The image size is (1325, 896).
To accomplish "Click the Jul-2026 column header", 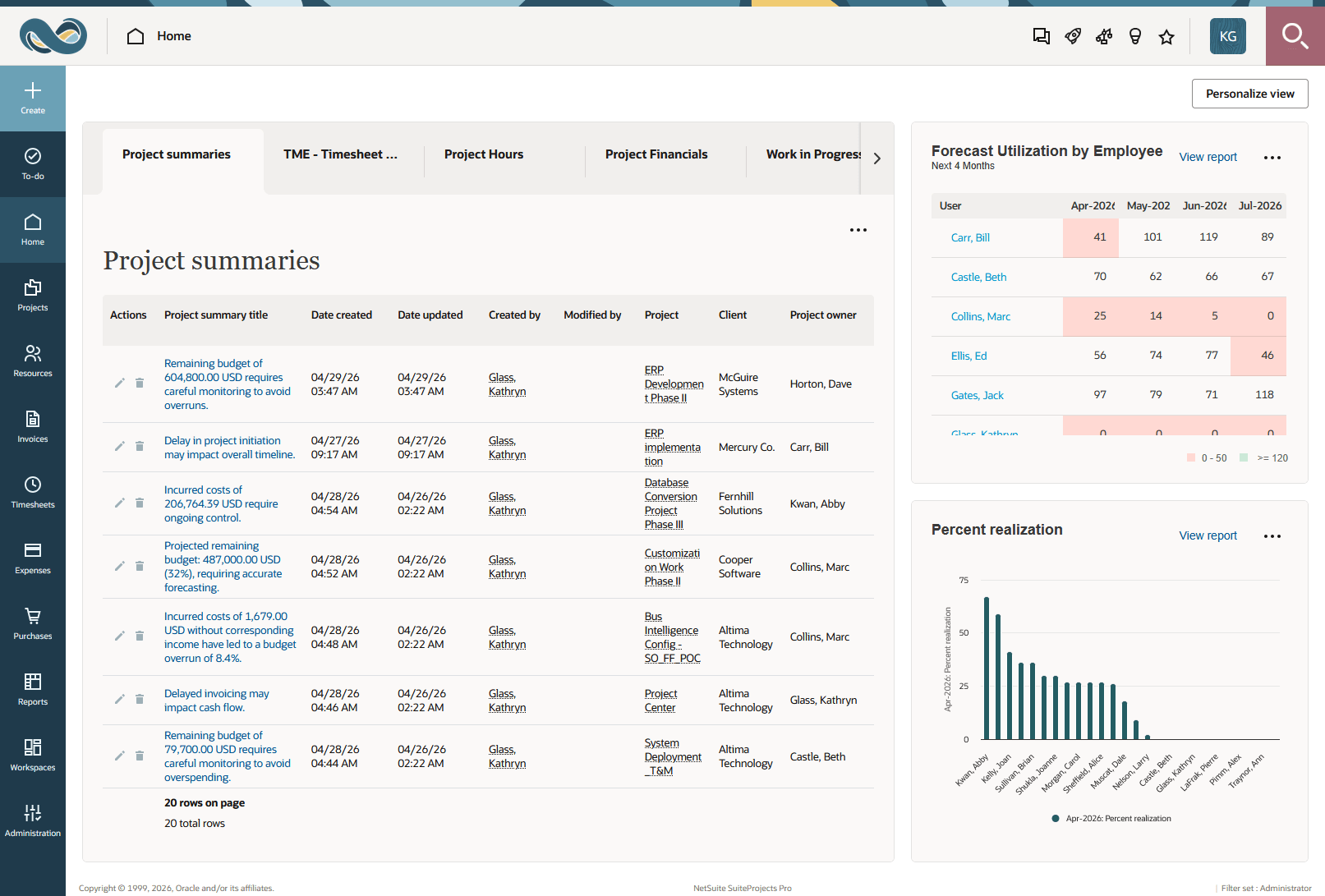I will point(1260,205).
